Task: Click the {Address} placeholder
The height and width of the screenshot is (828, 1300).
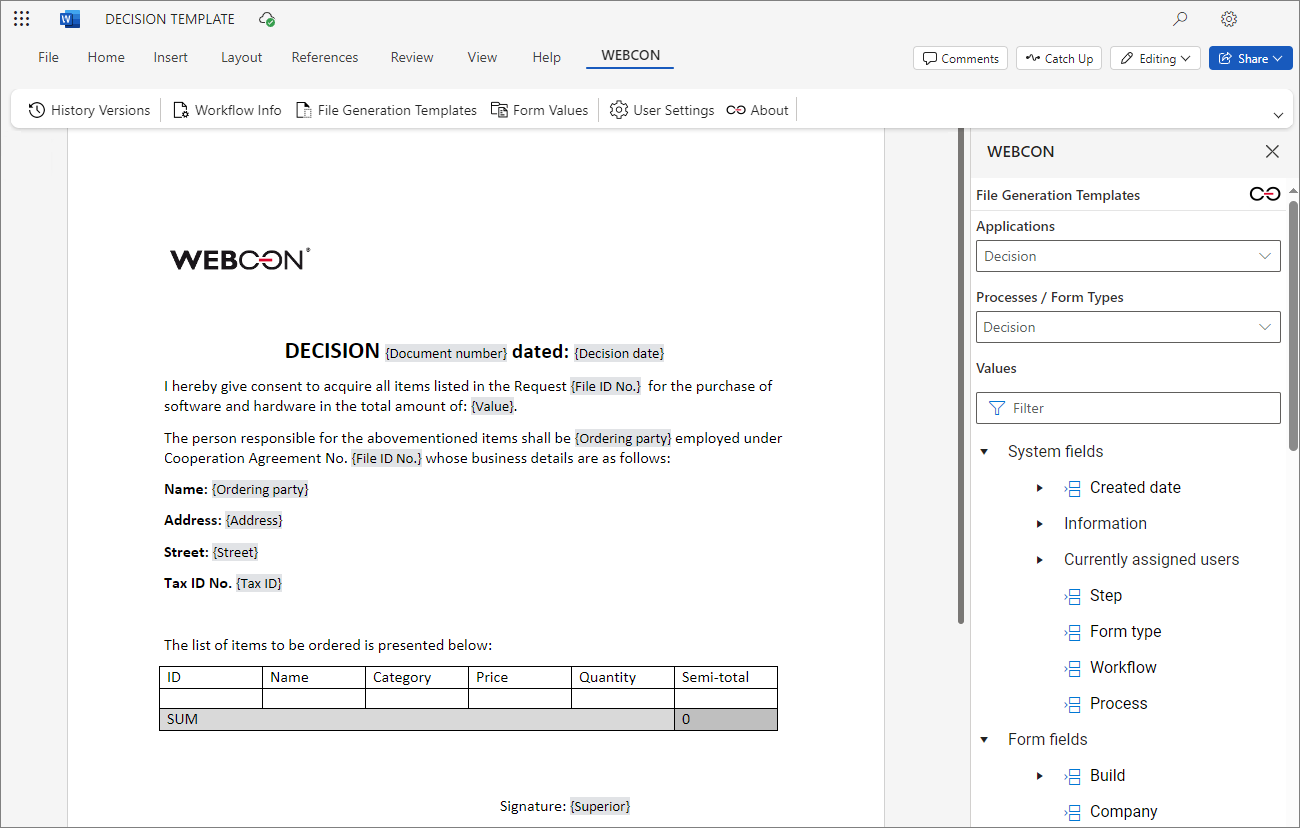Action: click(x=254, y=521)
